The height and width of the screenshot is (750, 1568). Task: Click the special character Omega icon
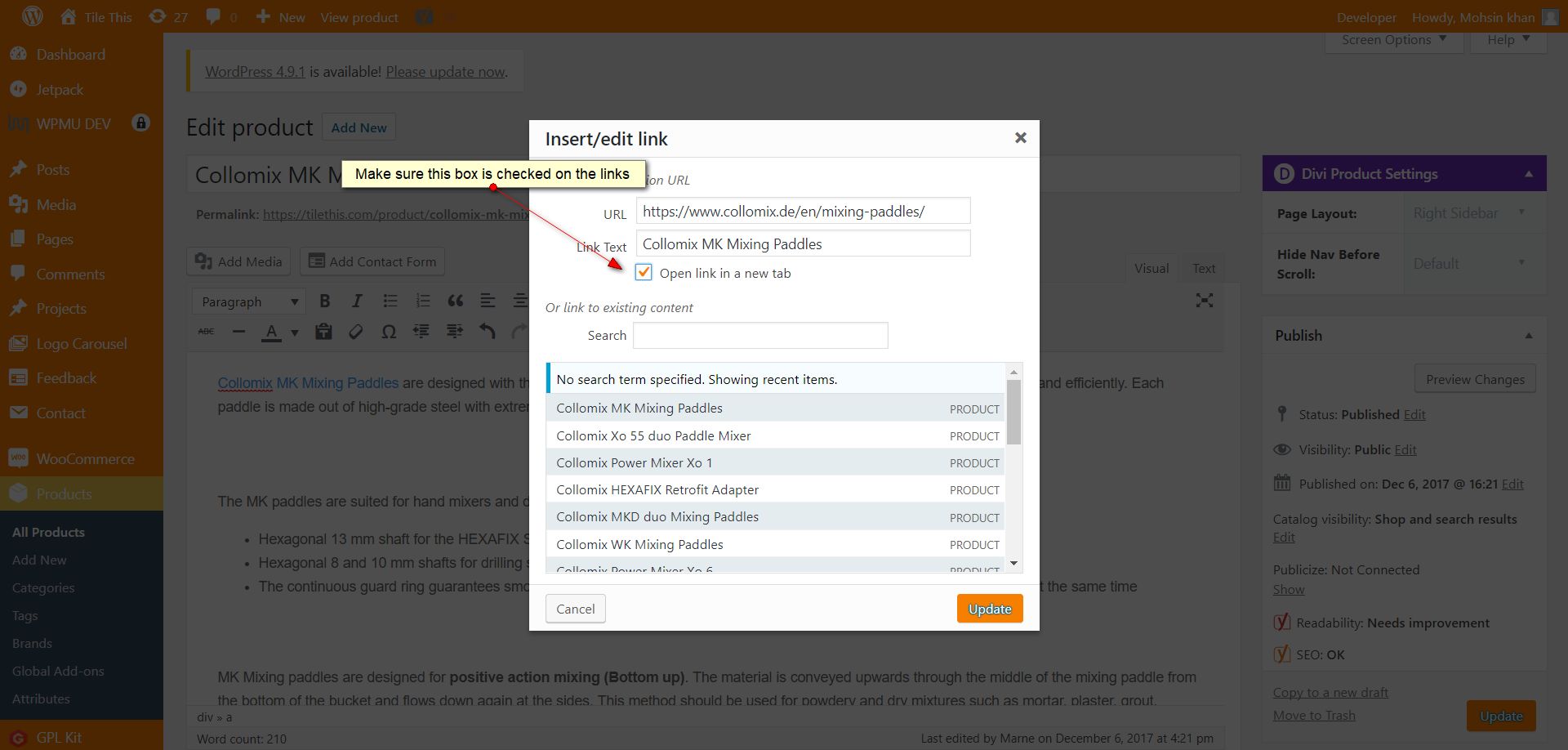coord(389,332)
